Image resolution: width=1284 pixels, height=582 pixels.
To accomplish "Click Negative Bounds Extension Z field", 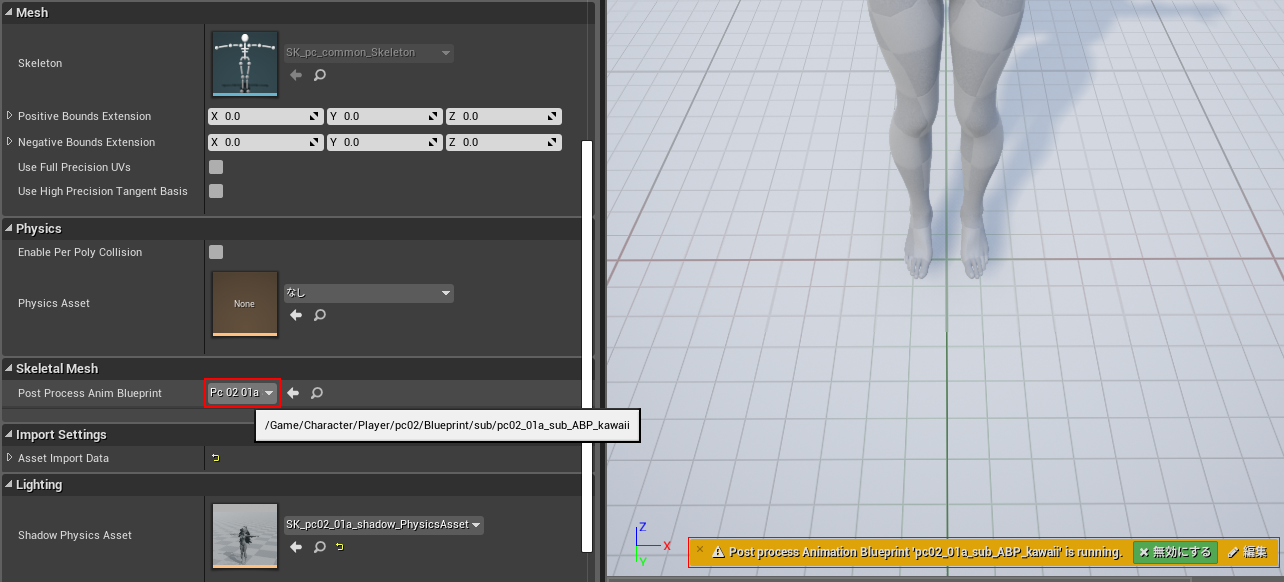I will (503, 142).
